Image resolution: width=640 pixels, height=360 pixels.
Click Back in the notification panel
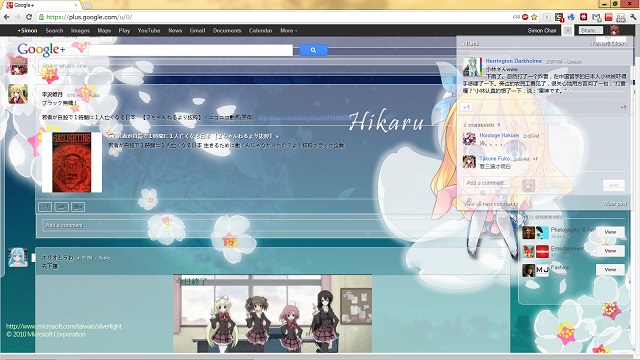pyautogui.click(x=471, y=43)
